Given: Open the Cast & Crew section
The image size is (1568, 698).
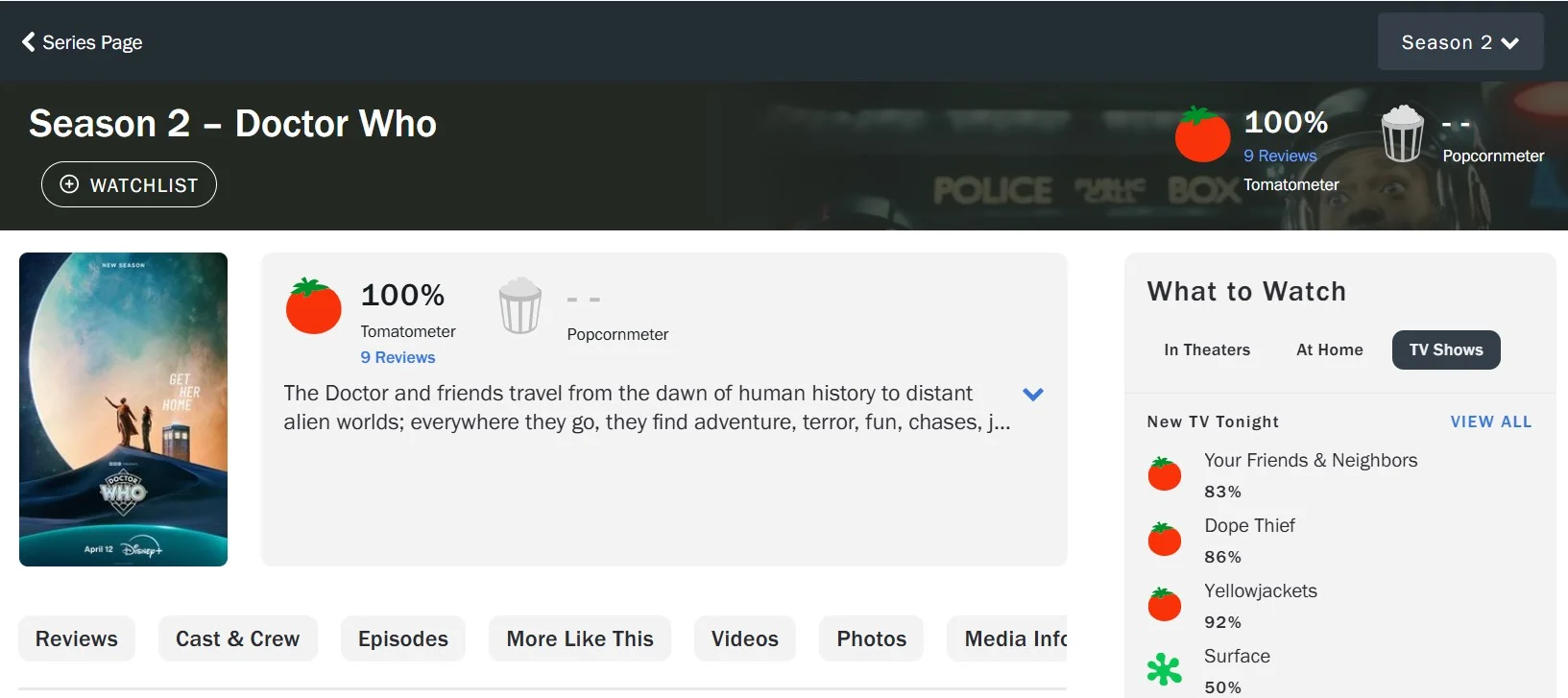Looking at the screenshot, I should pyautogui.click(x=238, y=638).
